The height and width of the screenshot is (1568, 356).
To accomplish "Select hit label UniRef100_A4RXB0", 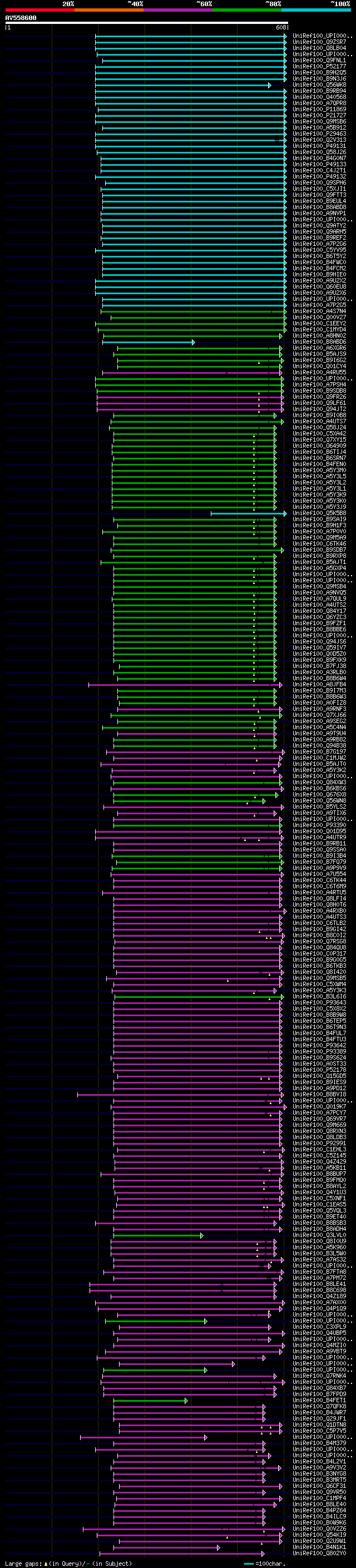I will (x=319, y=911).
